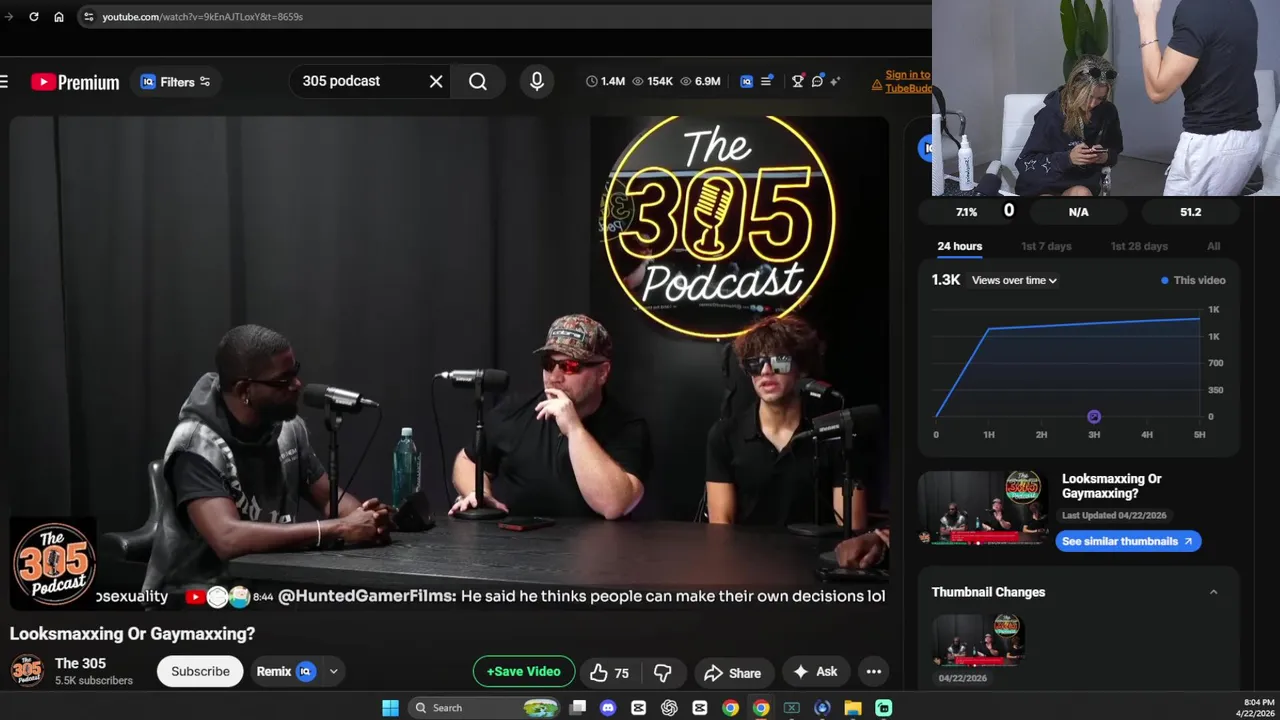
Task: Click the 'This video' chart legend
Action: click(x=1193, y=280)
